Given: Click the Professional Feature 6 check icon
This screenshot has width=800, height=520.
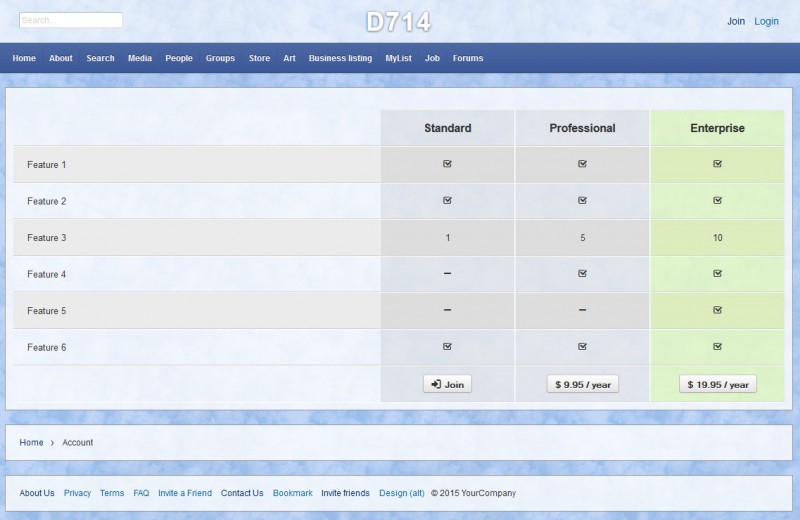Looking at the screenshot, I should 582,346.
